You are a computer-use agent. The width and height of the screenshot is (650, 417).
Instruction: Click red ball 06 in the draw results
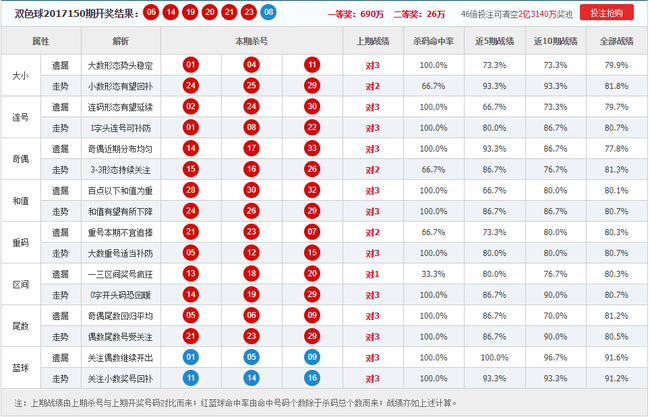[151, 12]
